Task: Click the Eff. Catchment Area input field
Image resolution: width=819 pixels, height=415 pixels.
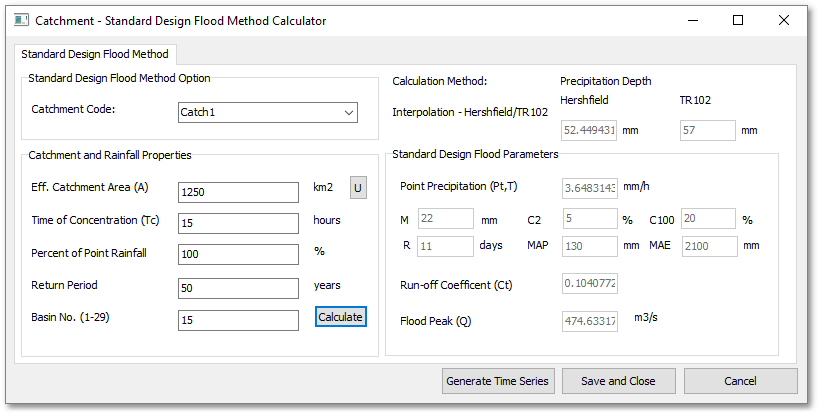Action: pos(238,192)
